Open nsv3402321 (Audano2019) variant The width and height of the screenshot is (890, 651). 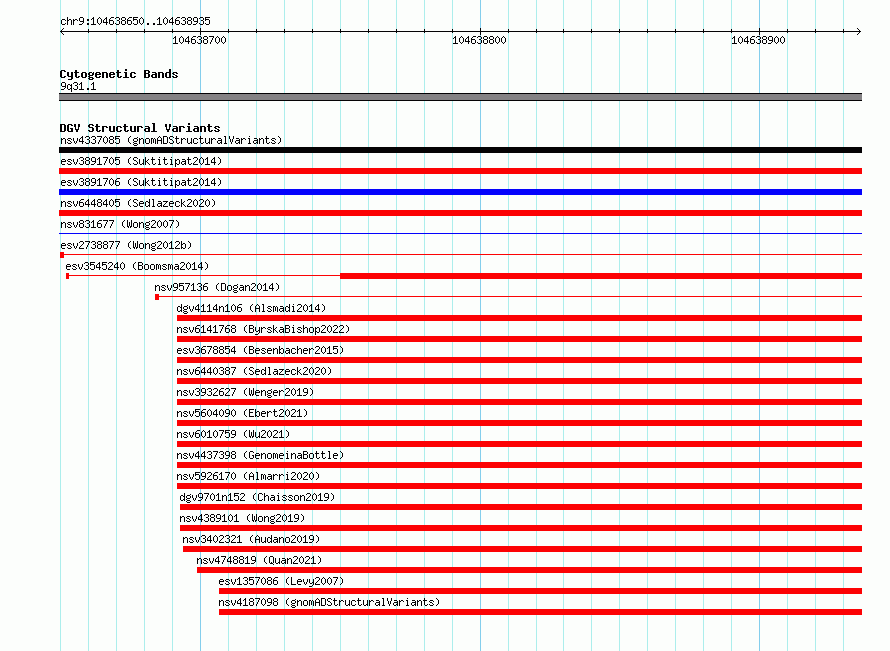(x=251, y=539)
